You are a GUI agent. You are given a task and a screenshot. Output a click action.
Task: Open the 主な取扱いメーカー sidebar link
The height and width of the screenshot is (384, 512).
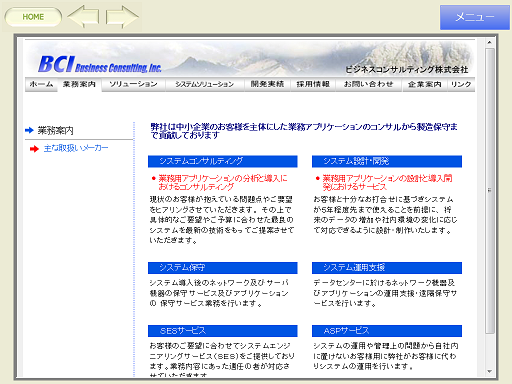point(76,148)
